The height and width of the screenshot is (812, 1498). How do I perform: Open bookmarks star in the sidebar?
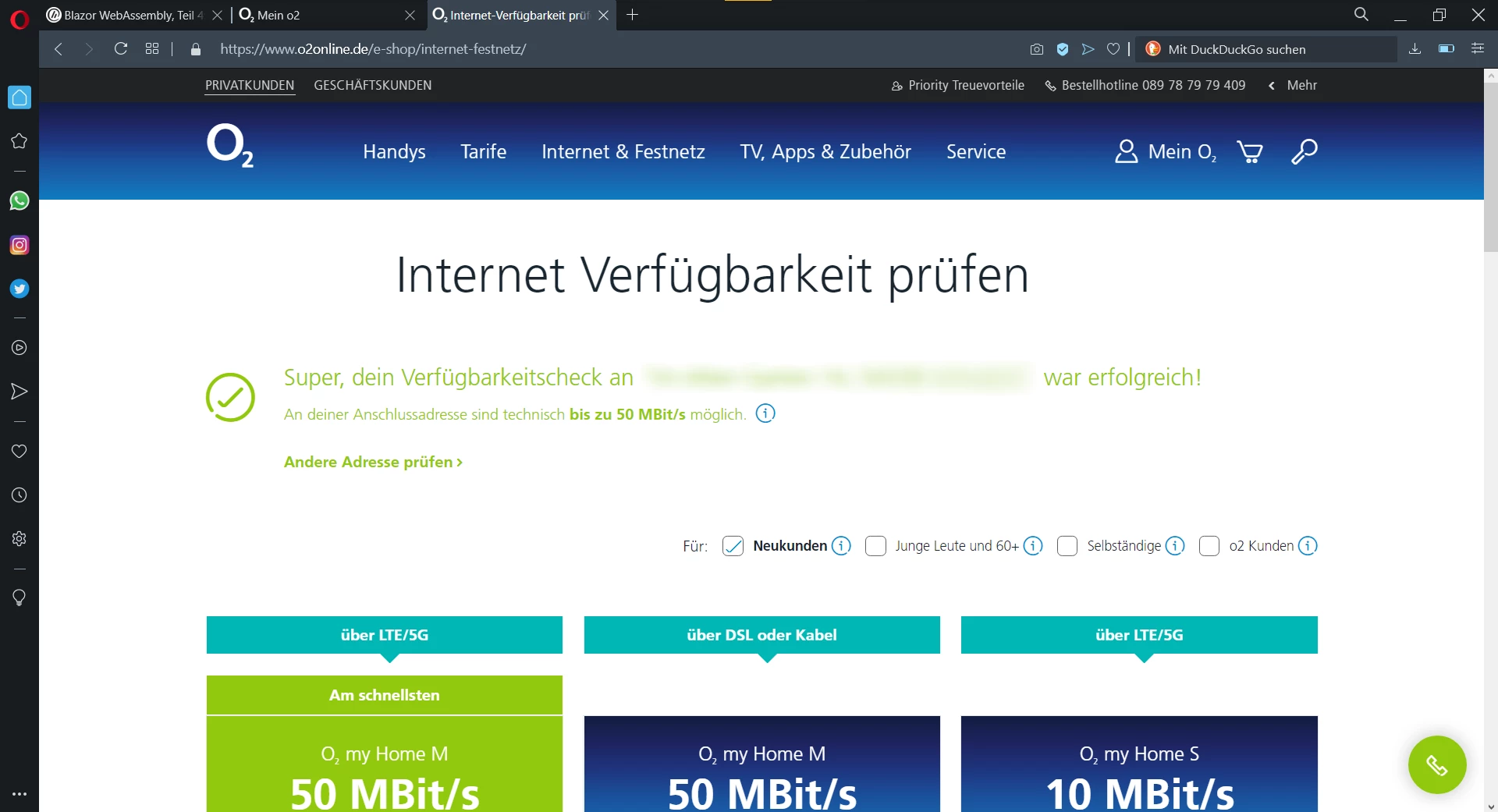[20, 141]
